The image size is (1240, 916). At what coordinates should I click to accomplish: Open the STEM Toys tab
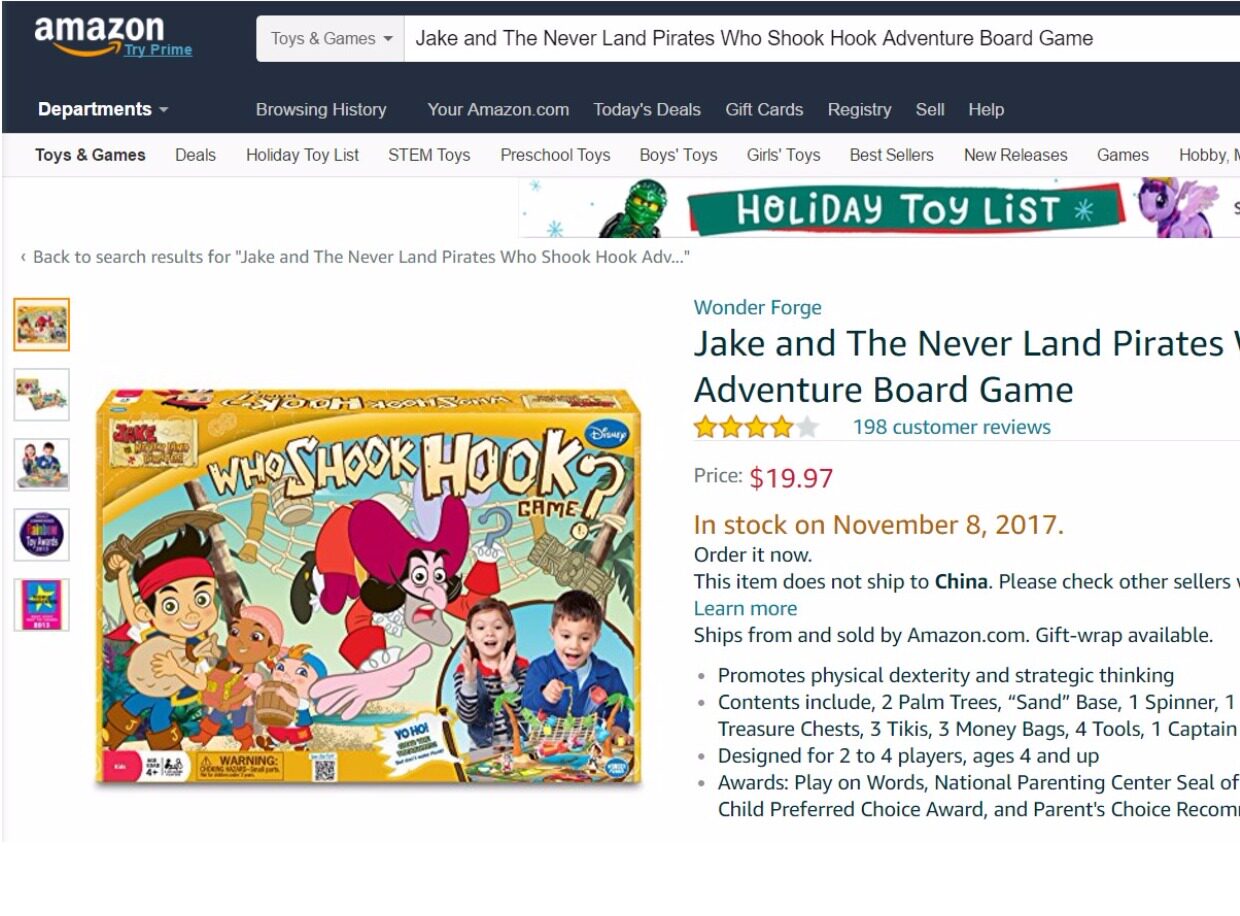point(429,155)
